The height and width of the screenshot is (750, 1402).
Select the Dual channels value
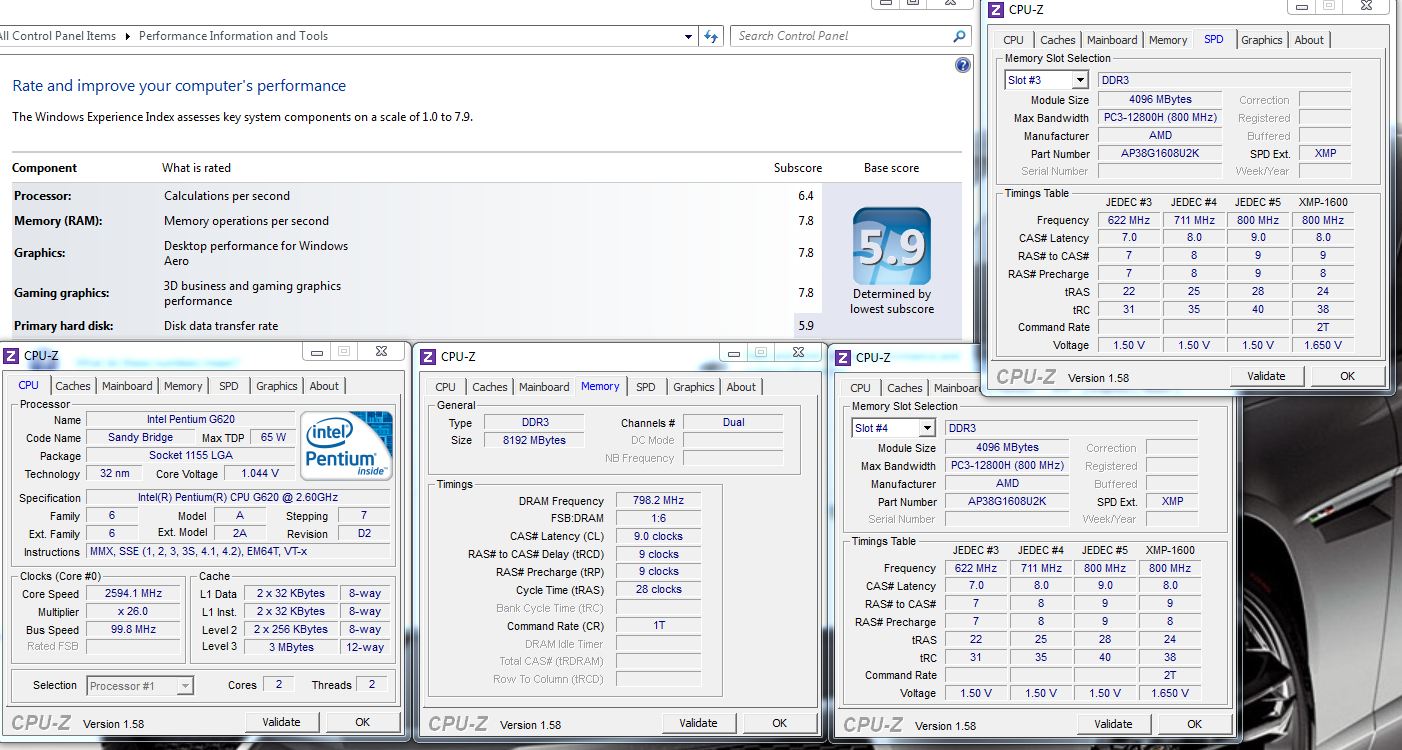pos(734,422)
